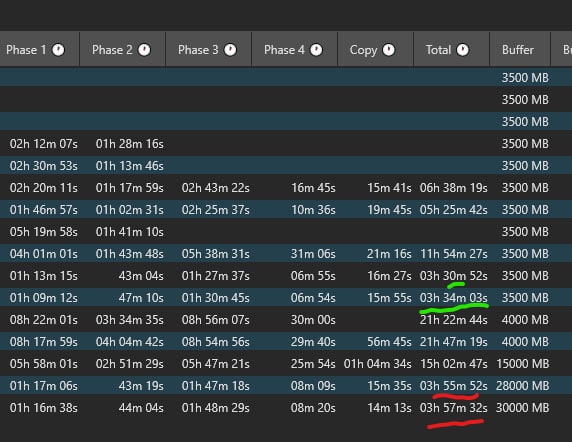Select Phase 1 cell 08h 22m 01s

click(x=44, y=320)
